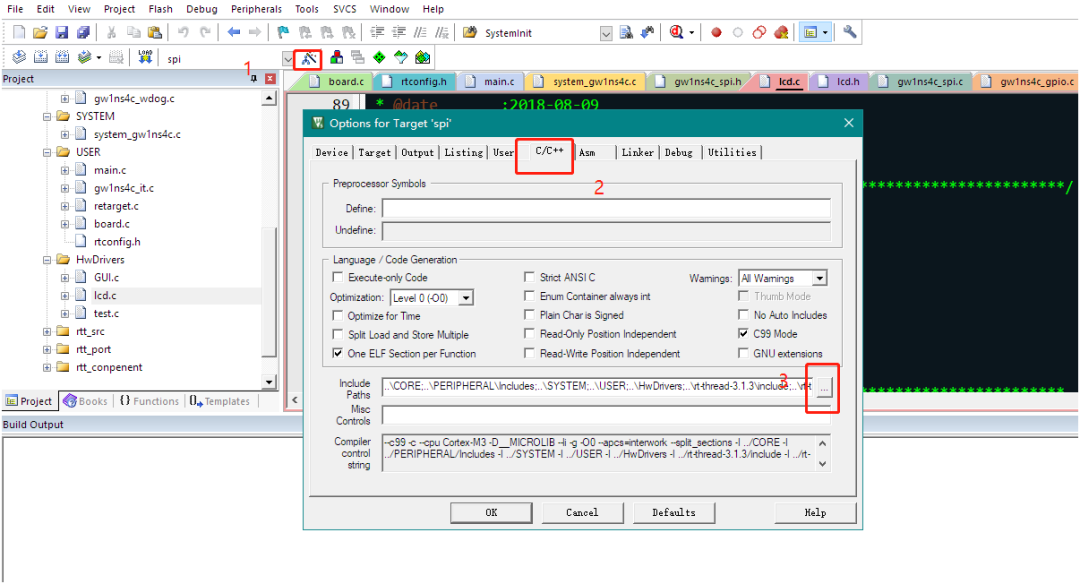Click the Misc Controls input field
Screen dimensions: 1080x584
tap(606, 415)
